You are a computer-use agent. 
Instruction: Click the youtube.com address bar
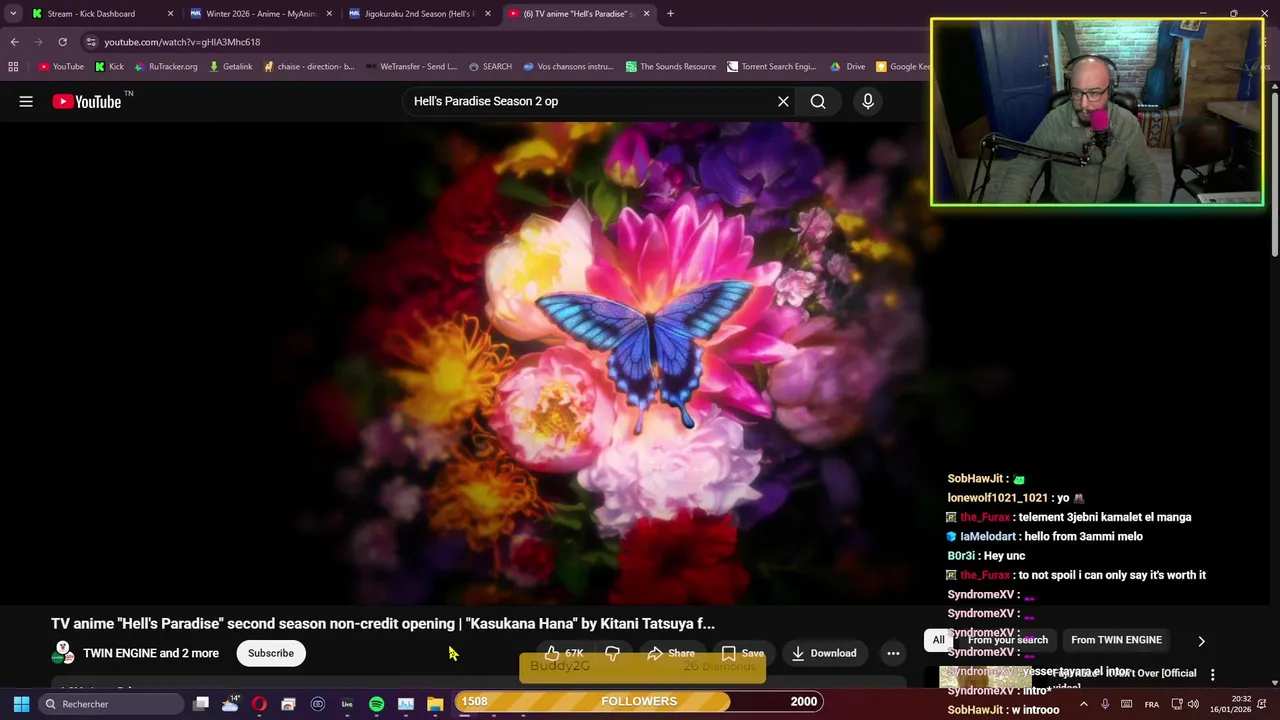click(500, 42)
